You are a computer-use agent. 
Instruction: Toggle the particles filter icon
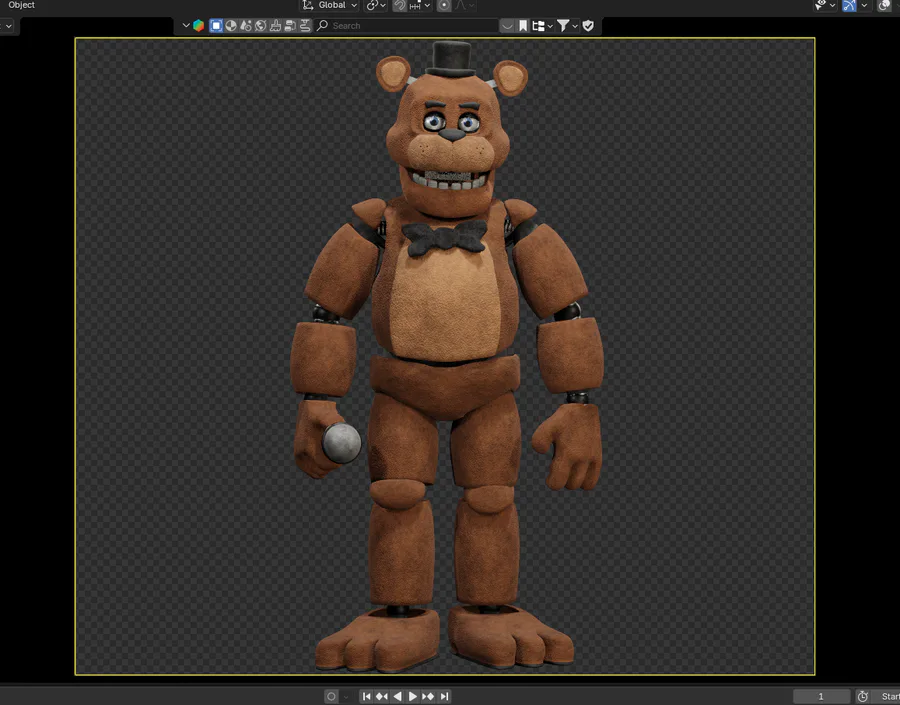246,25
